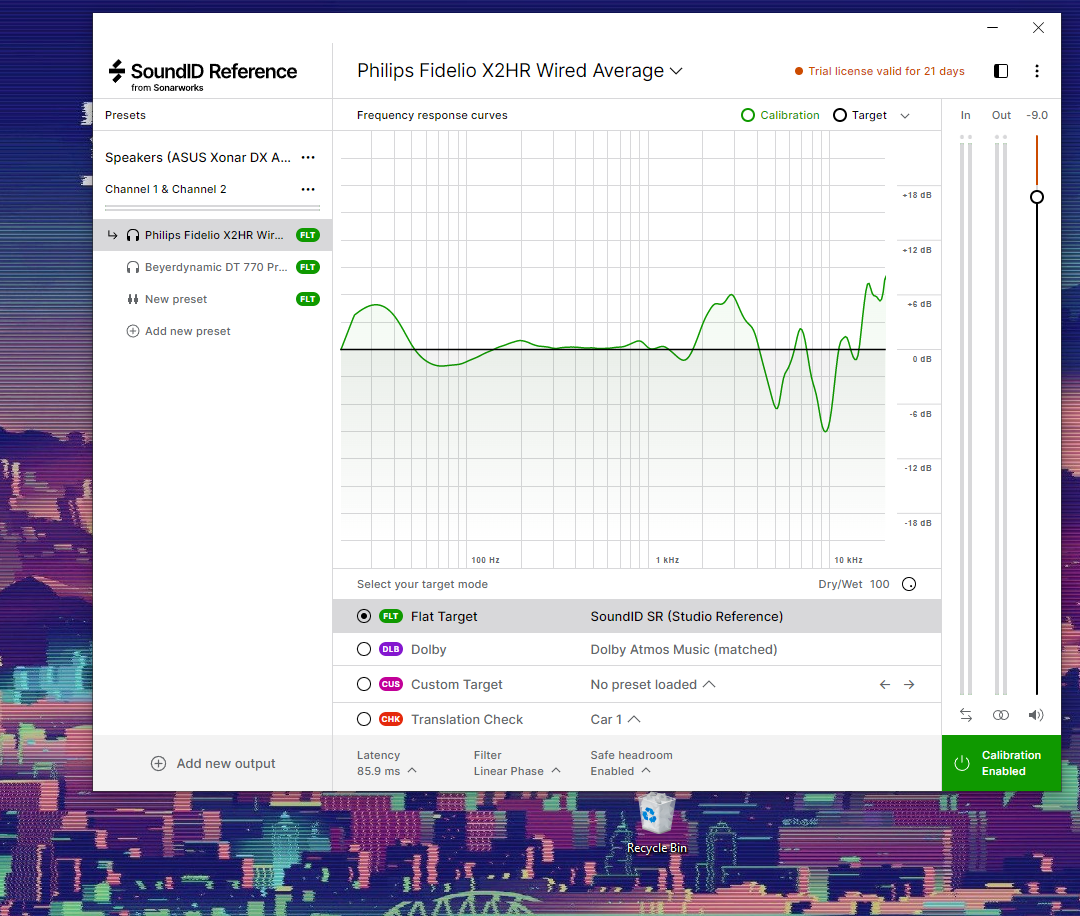Click the Calibration power icon

(962, 763)
